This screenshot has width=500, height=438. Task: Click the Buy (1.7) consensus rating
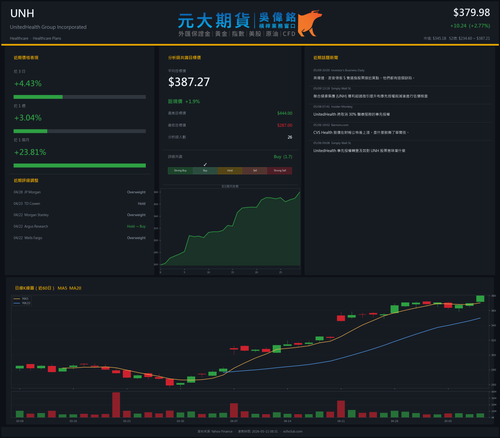click(x=283, y=157)
